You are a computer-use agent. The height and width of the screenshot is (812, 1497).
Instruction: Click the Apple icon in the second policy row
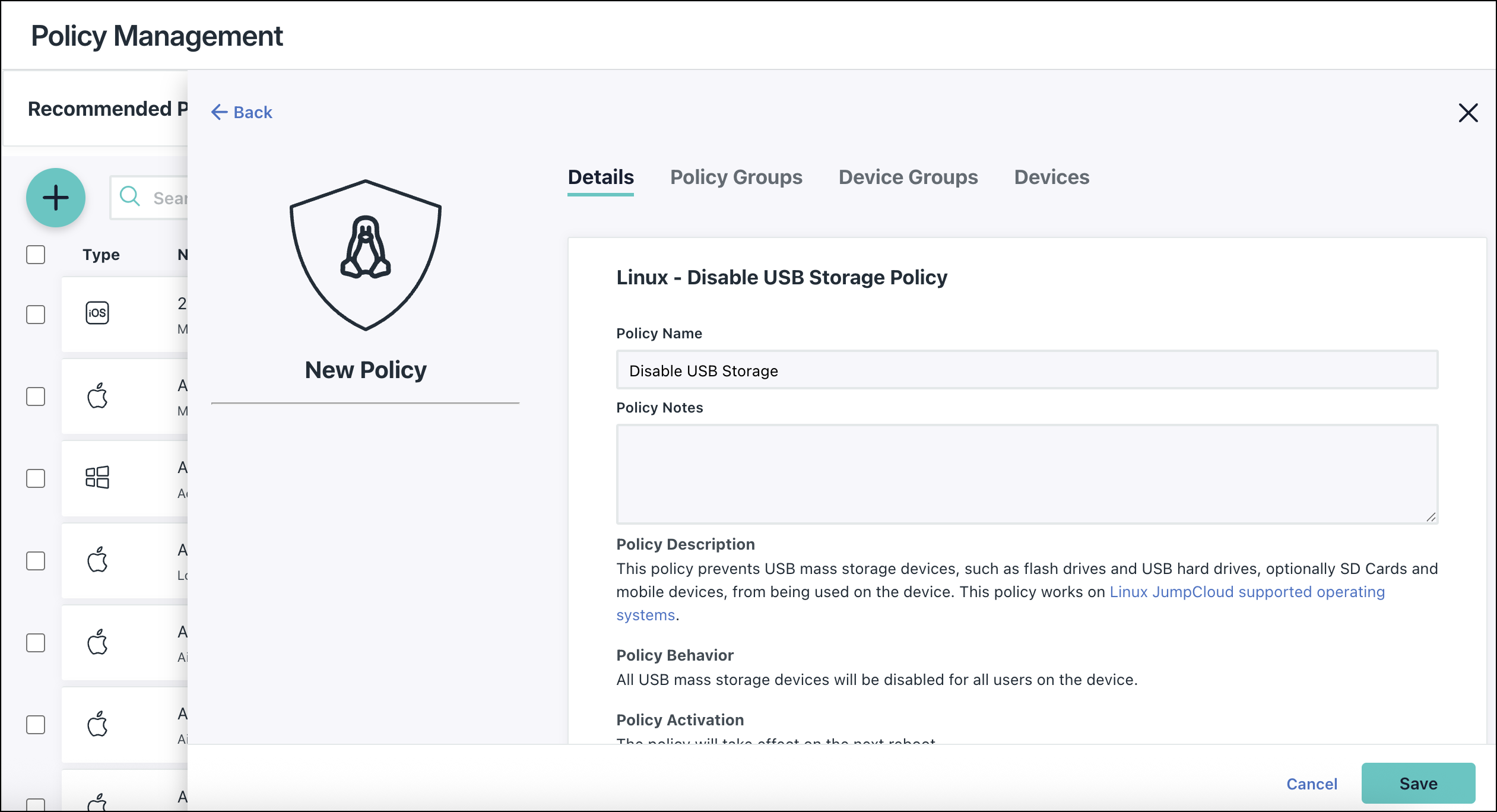click(97, 397)
